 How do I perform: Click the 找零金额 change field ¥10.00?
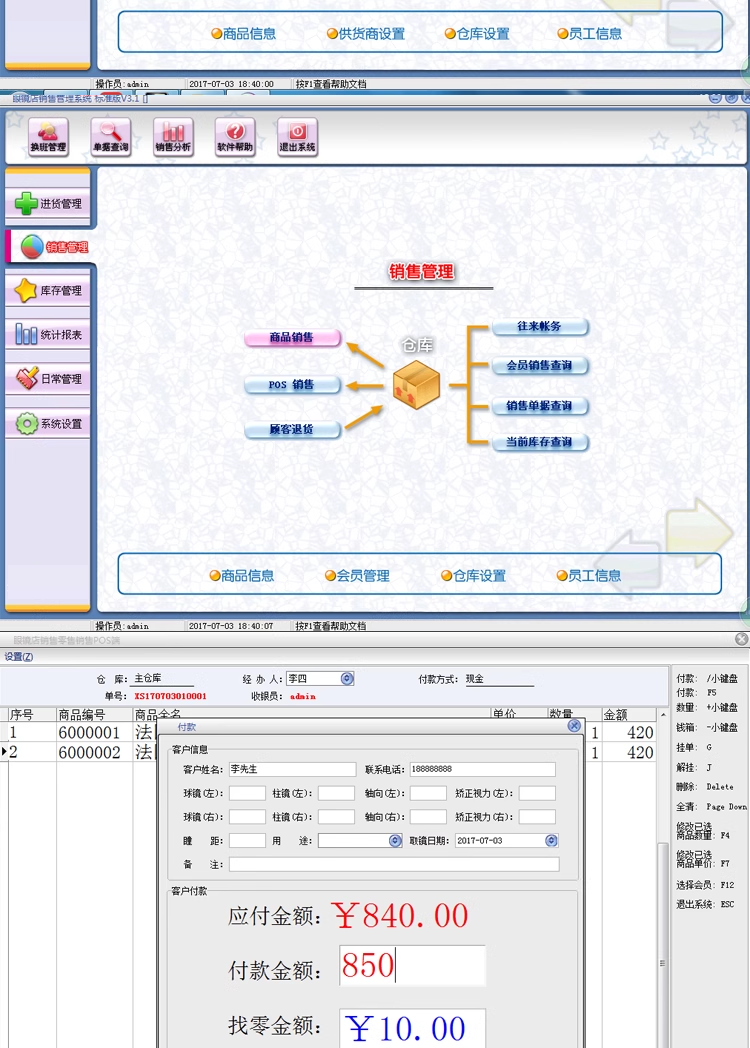[412, 1028]
